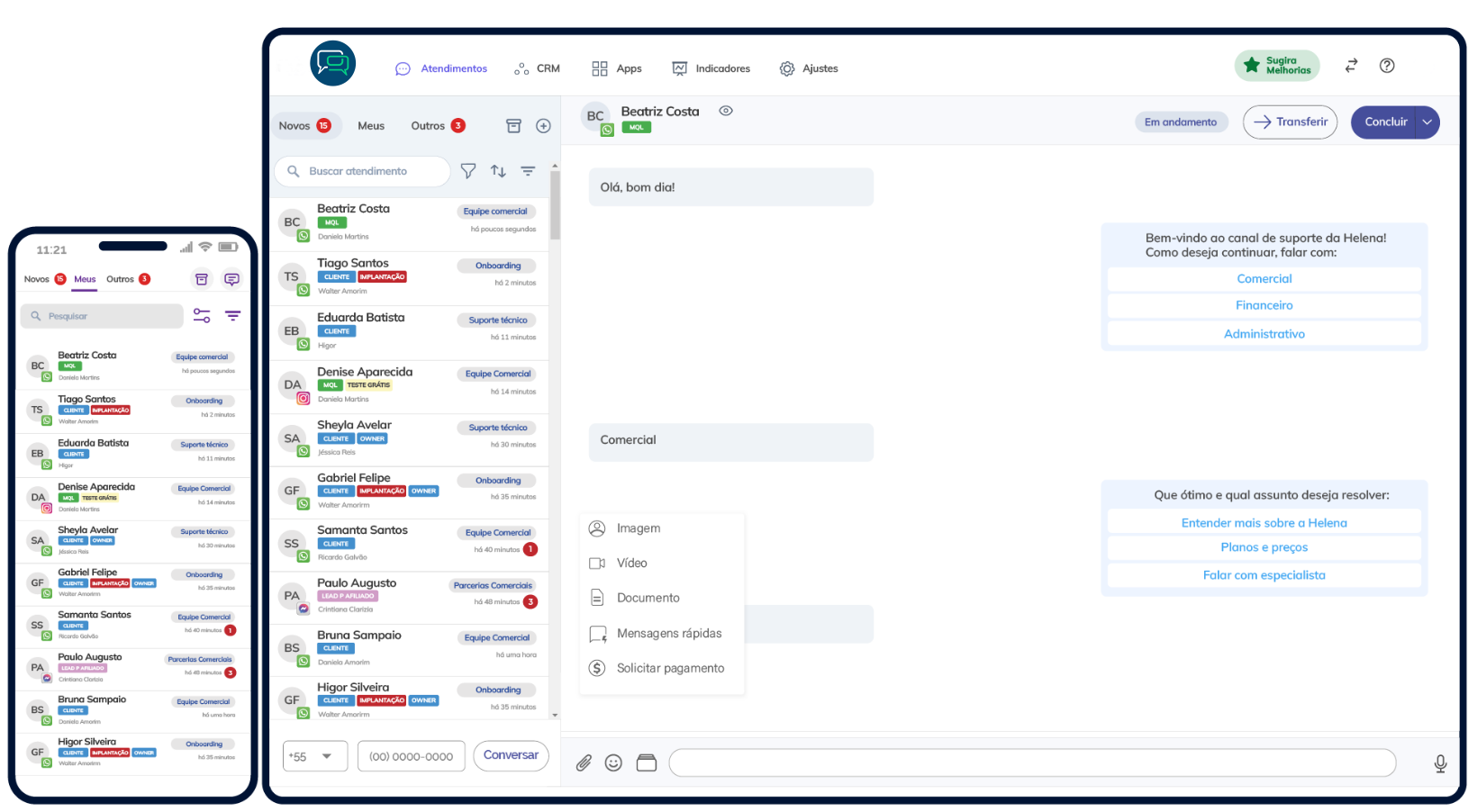This screenshot has height=812, width=1468.
Task: Switch to the Meus tab on desktop
Action: tap(371, 126)
